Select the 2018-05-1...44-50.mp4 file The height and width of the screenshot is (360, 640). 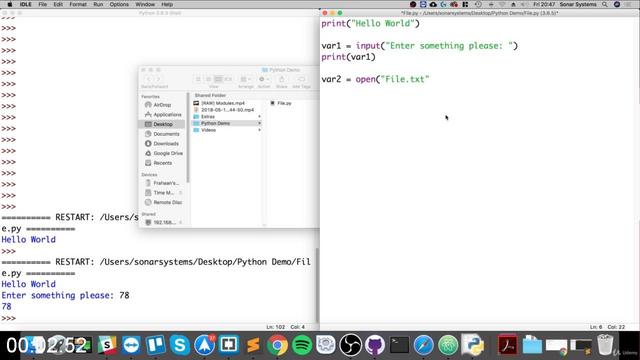[227, 110]
